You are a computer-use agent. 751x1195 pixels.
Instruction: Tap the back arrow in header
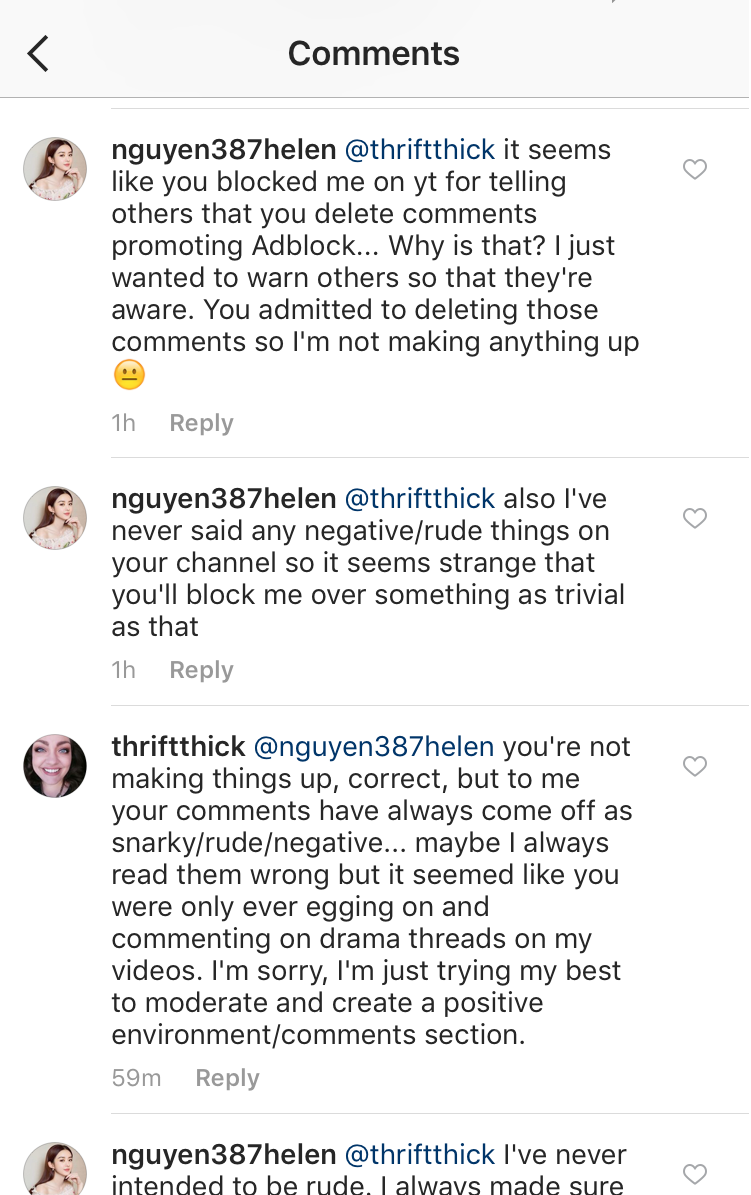coord(38,53)
